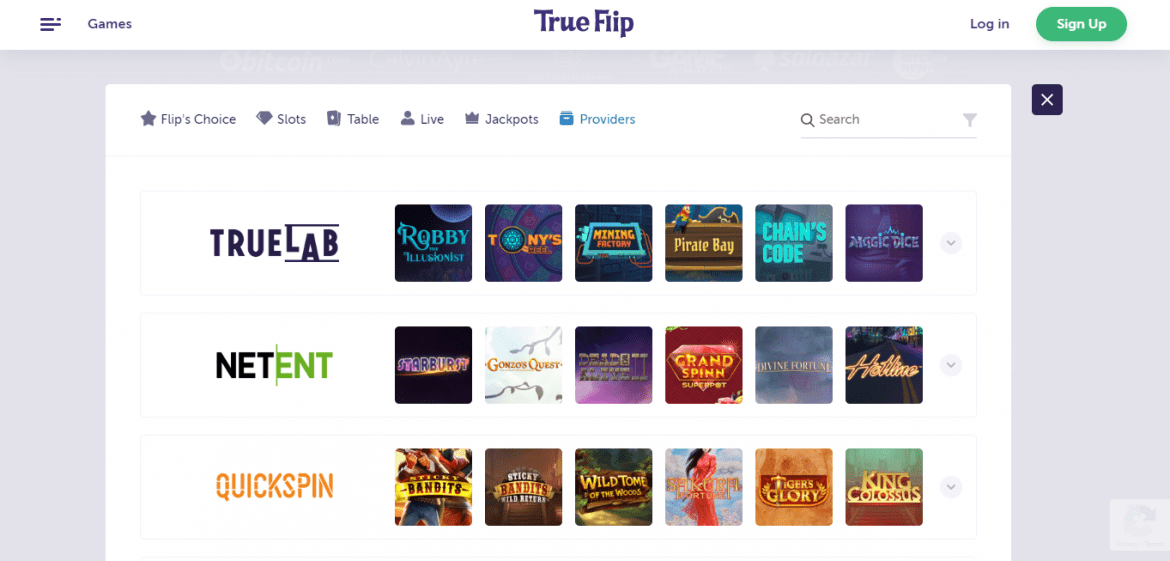This screenshot has width=1170, height=561.
Task: Focus the Search input field
Action: click(x=888, y=120)
